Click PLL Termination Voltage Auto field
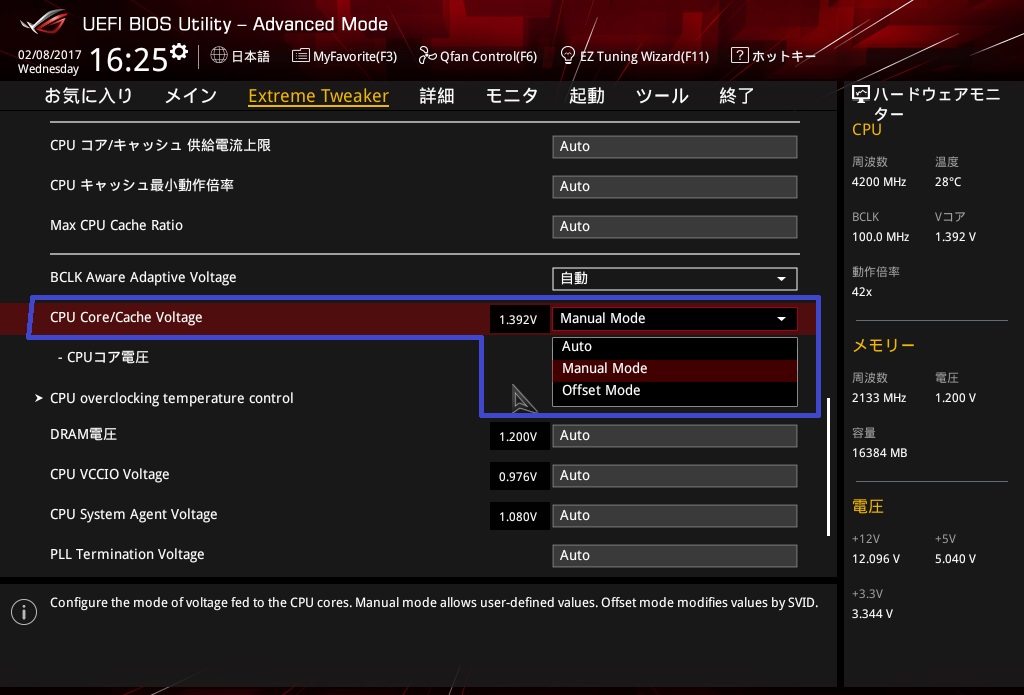Image resolution: width=1024 pixels, height=695 pixels. pyautogui.click(x=675, y=555)
